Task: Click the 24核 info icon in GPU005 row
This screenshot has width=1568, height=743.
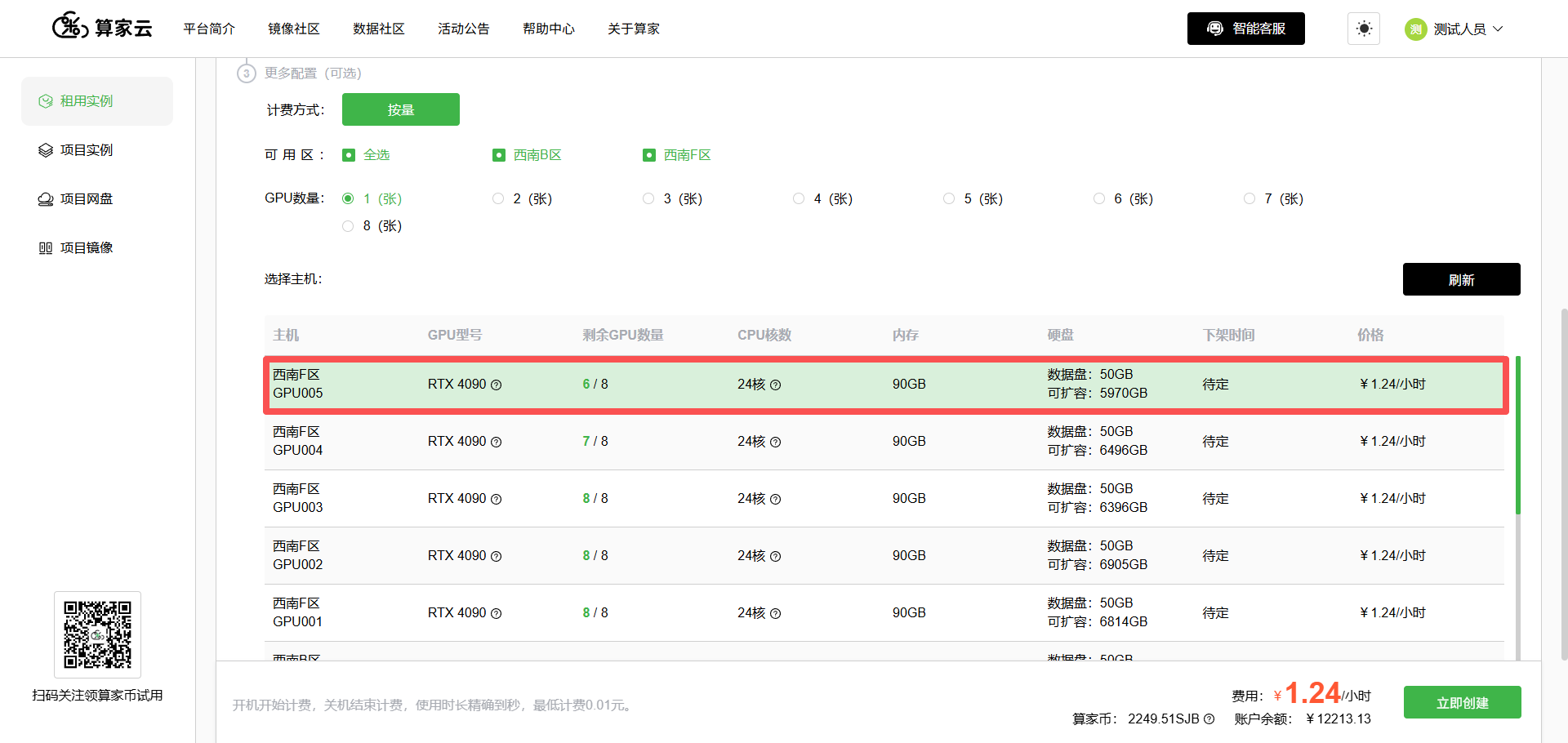Action: pyautogui.click(x=776, y=385)
